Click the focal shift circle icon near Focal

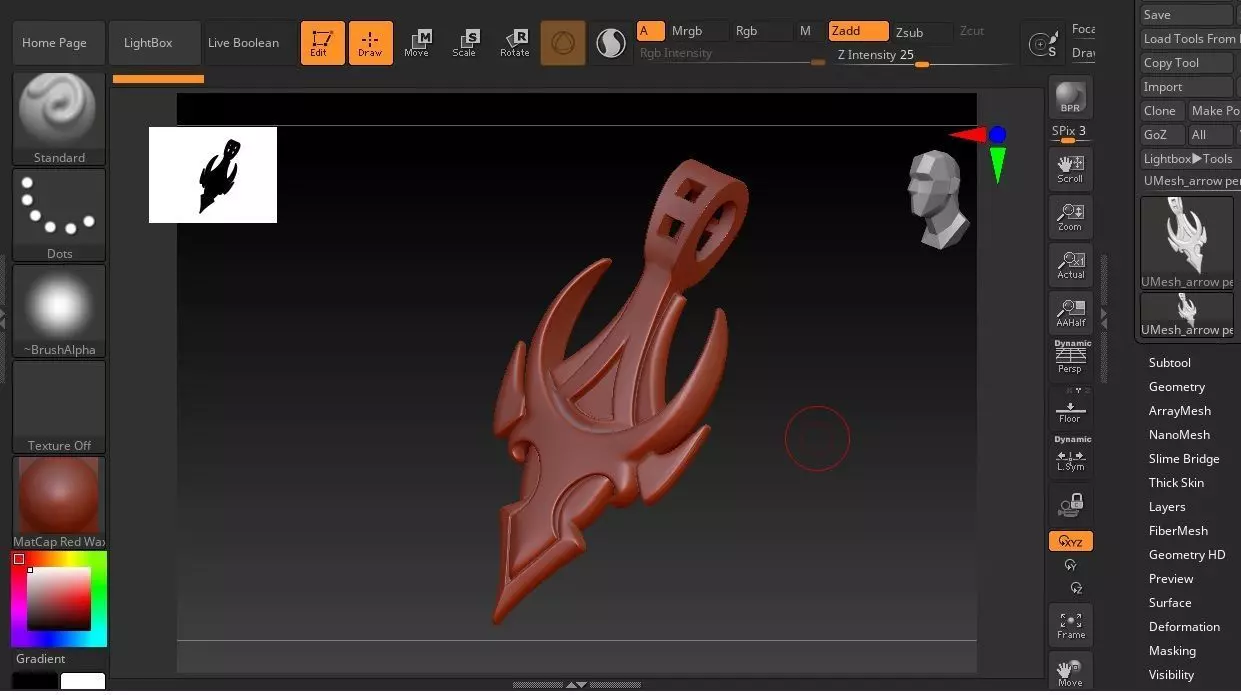[x=1043, y=44]
